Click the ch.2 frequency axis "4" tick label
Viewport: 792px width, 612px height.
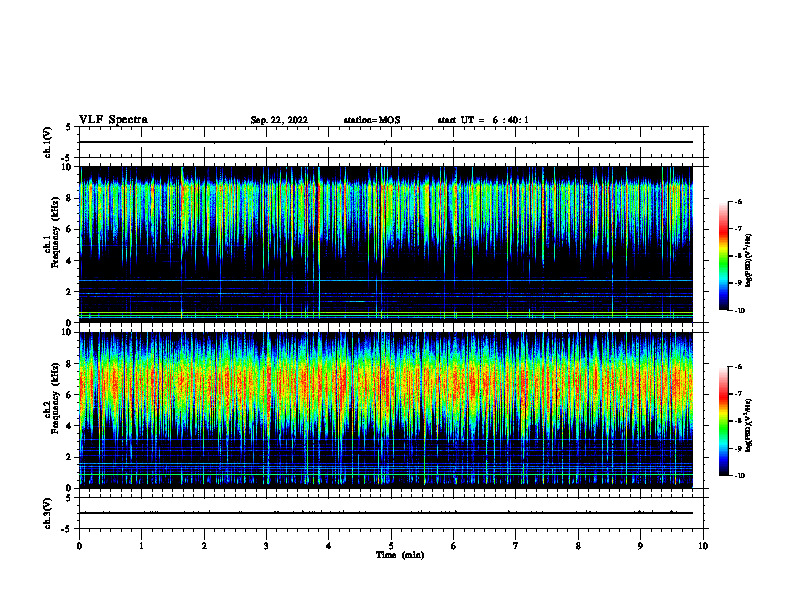70,426
